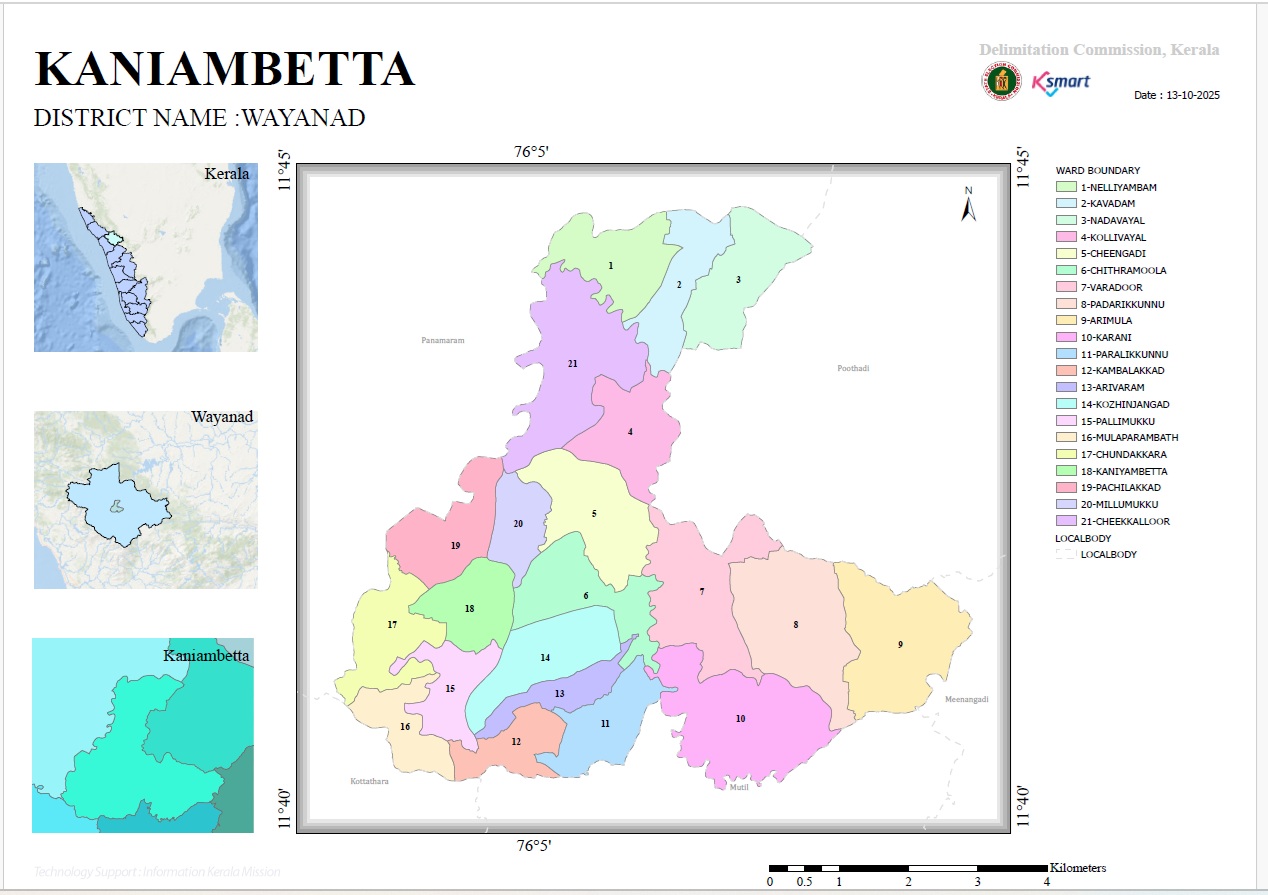
Task: Select ward 12 region on the map
Action: (x=516, y=742)
